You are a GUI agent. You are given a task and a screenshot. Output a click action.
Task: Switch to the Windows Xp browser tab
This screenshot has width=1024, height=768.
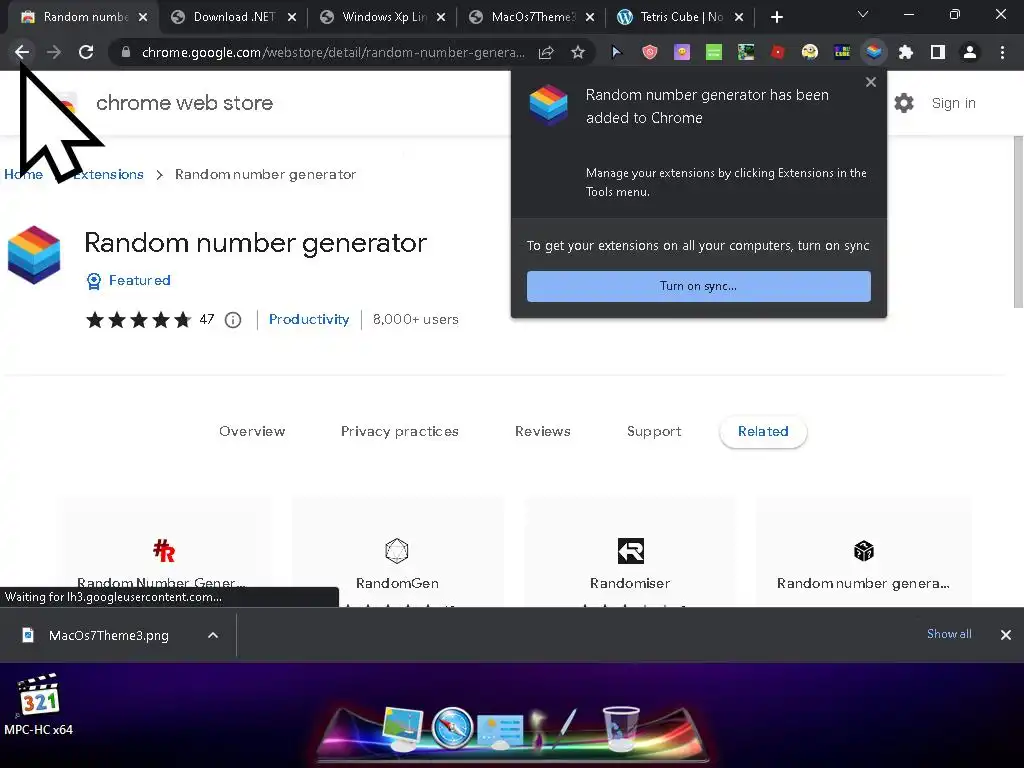pyautogui.click(x=383, y=17)
